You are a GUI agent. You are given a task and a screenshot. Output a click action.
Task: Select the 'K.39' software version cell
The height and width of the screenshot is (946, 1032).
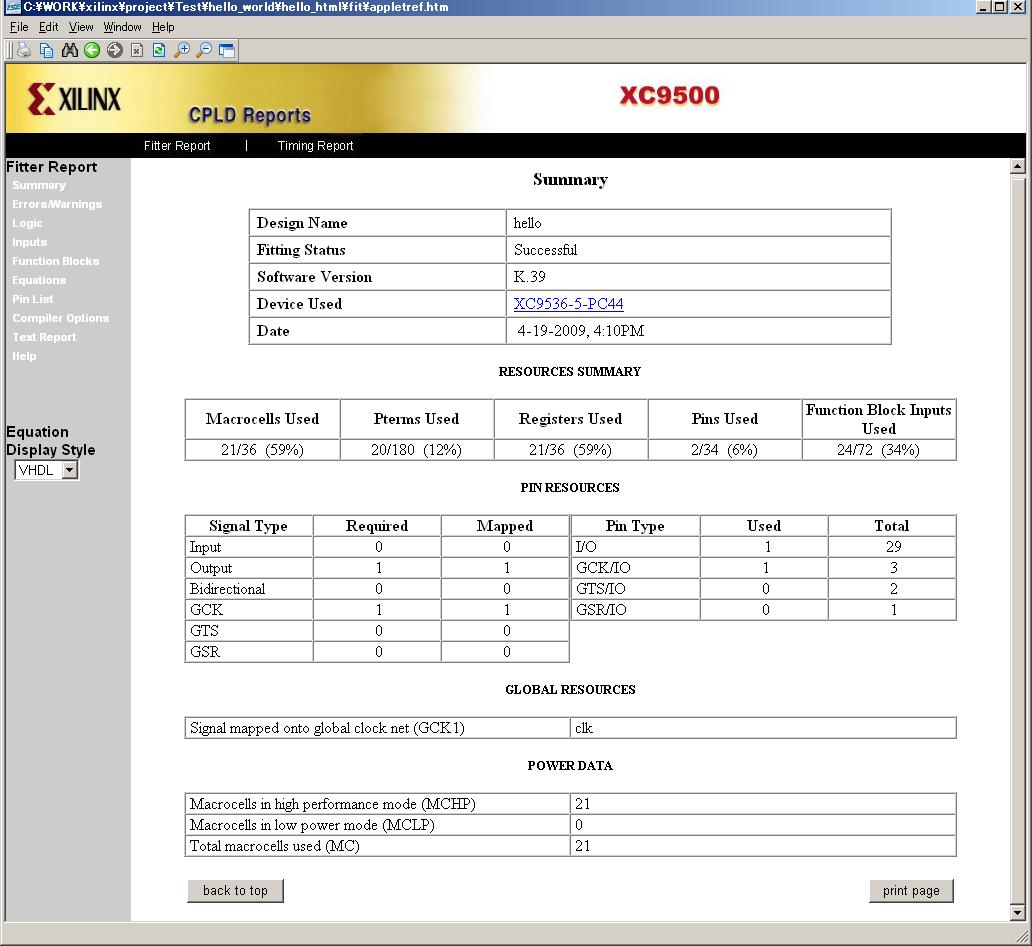click(698, 277)
